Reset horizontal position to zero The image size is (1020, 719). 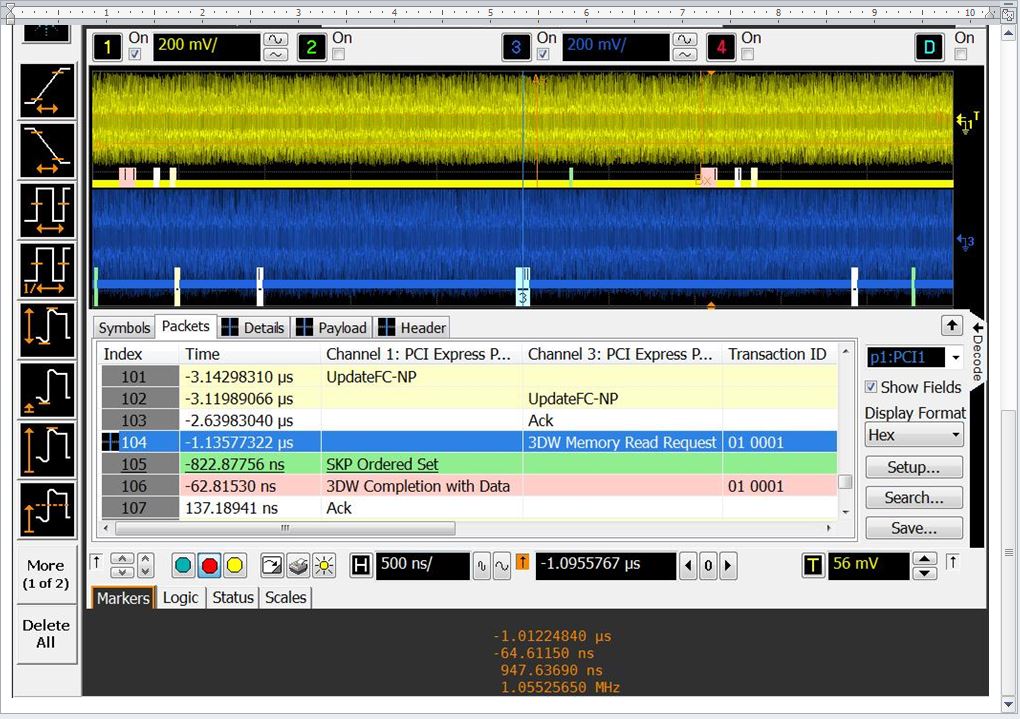tap(708, 566)
